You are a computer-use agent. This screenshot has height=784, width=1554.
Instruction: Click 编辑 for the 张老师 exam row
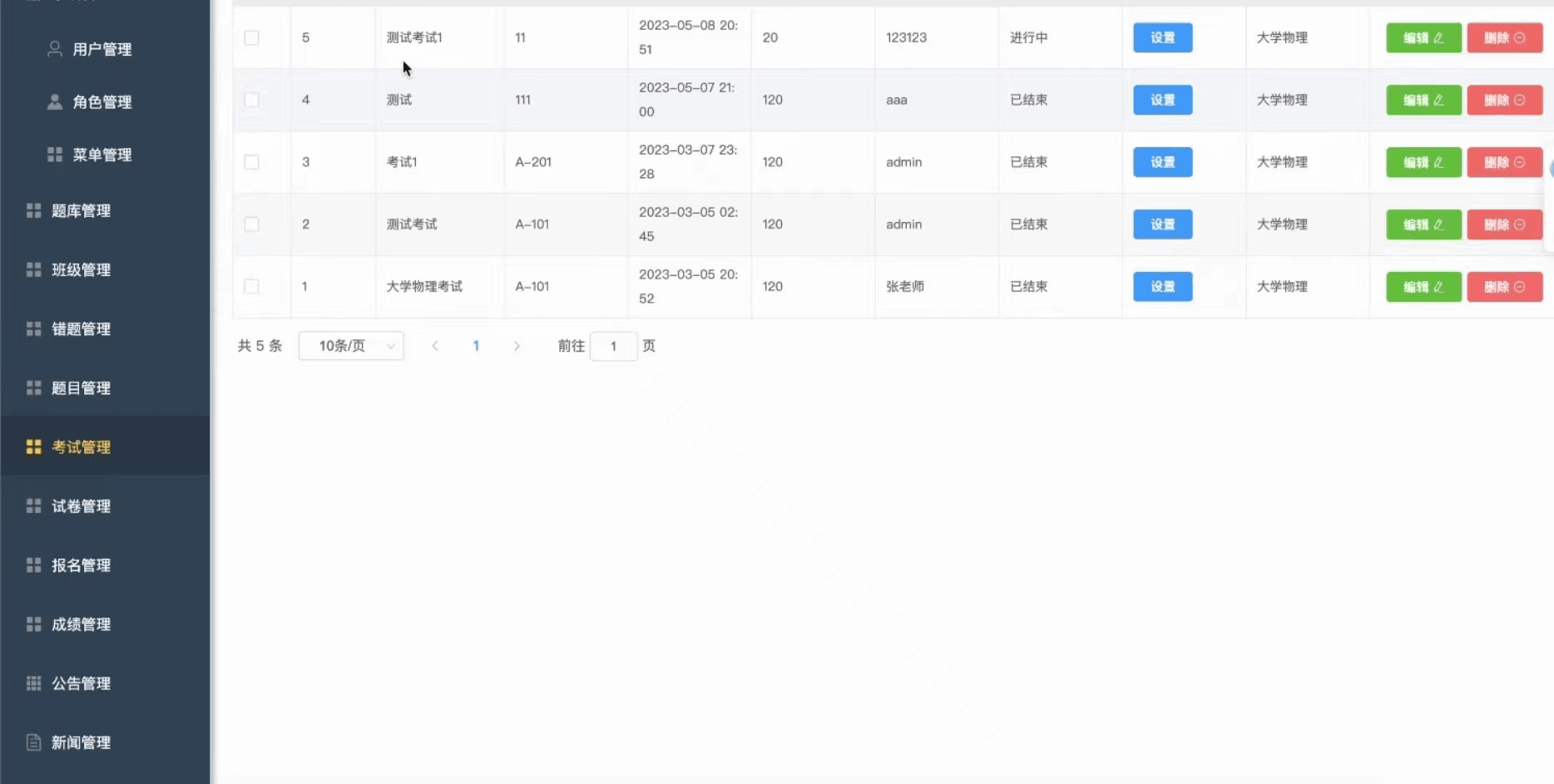(1423, 286)
